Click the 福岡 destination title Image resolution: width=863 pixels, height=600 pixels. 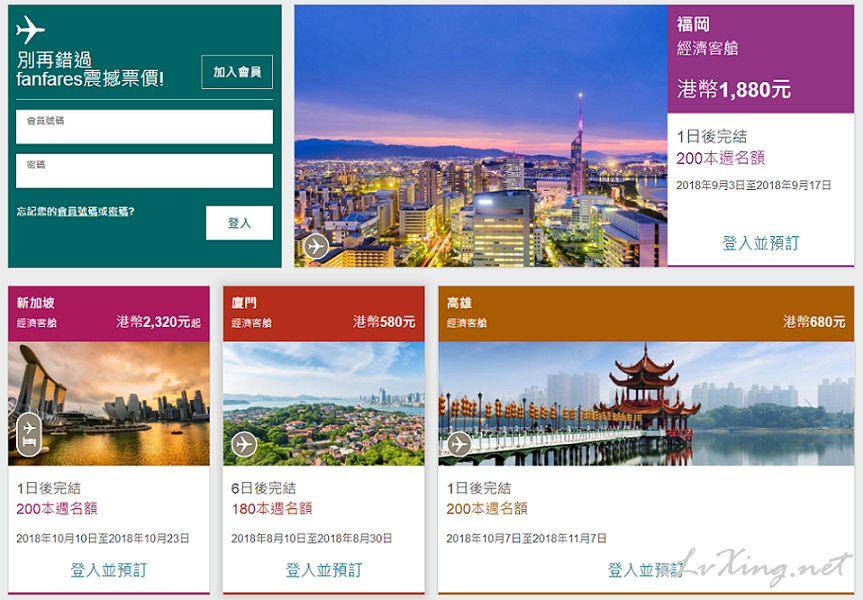(693, 24)
